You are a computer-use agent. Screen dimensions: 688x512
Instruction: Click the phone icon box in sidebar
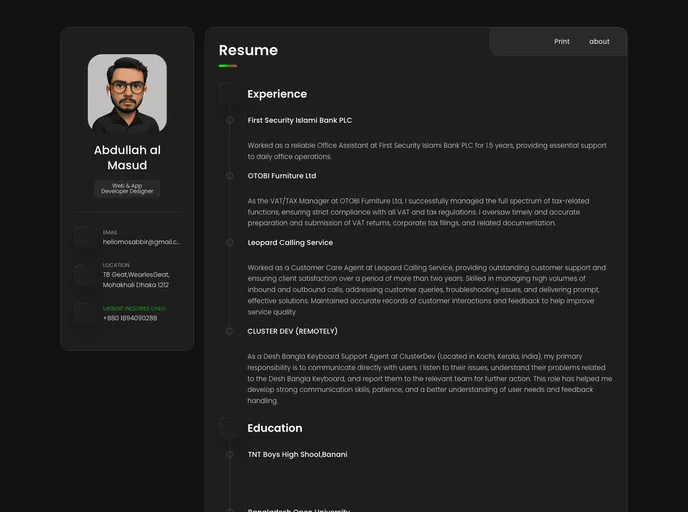(x=85, y=313)
